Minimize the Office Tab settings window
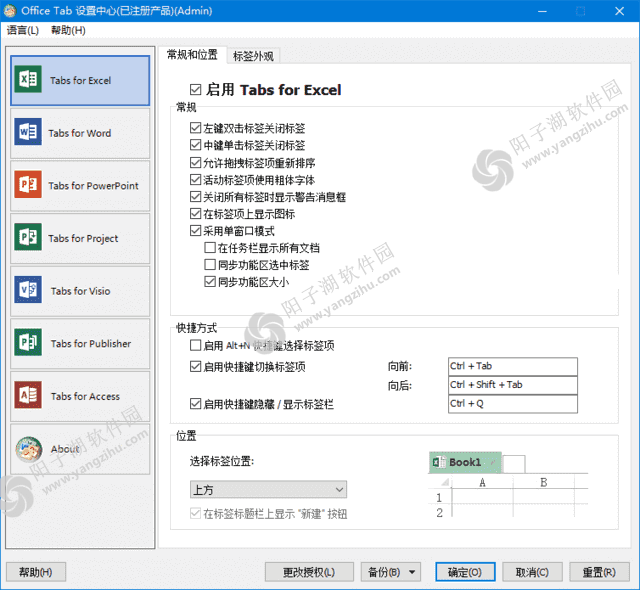640x590 pixels. (542, 11)
